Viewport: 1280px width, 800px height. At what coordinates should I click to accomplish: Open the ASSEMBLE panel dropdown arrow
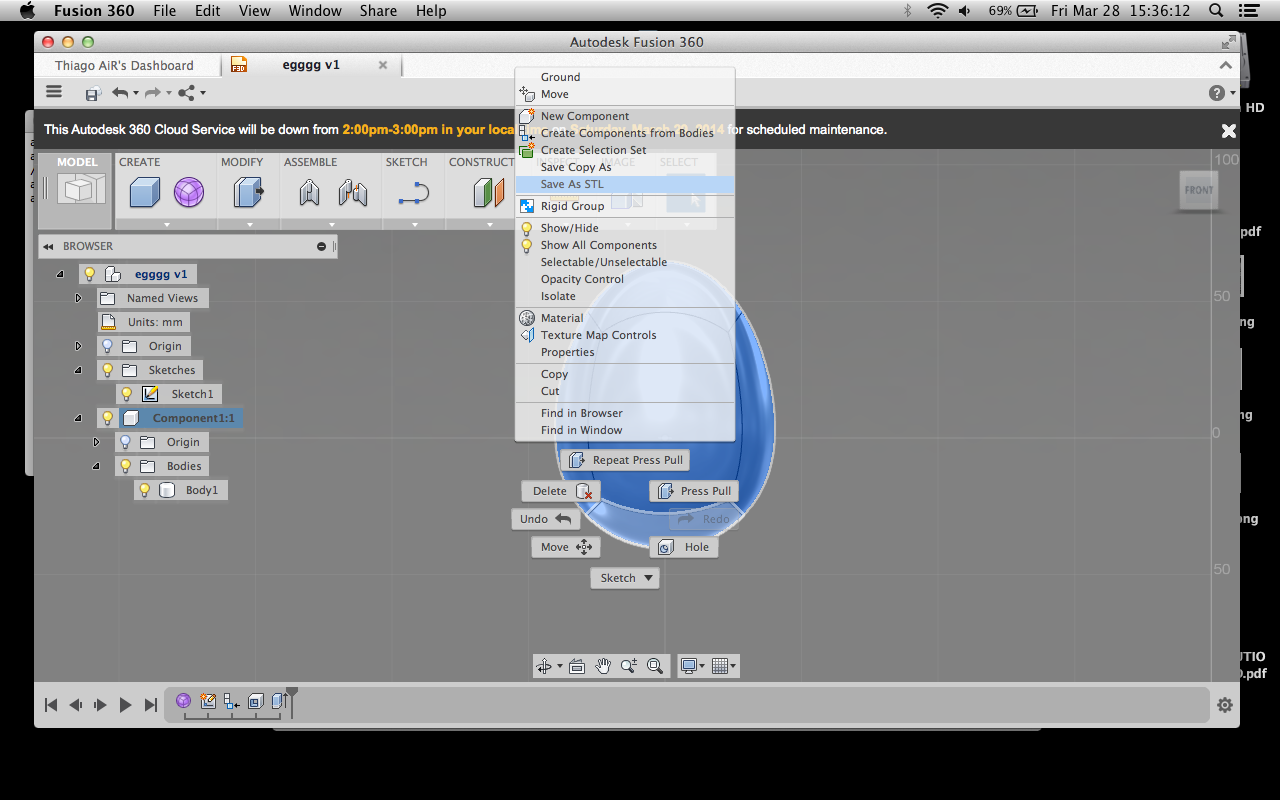(331, 224)
